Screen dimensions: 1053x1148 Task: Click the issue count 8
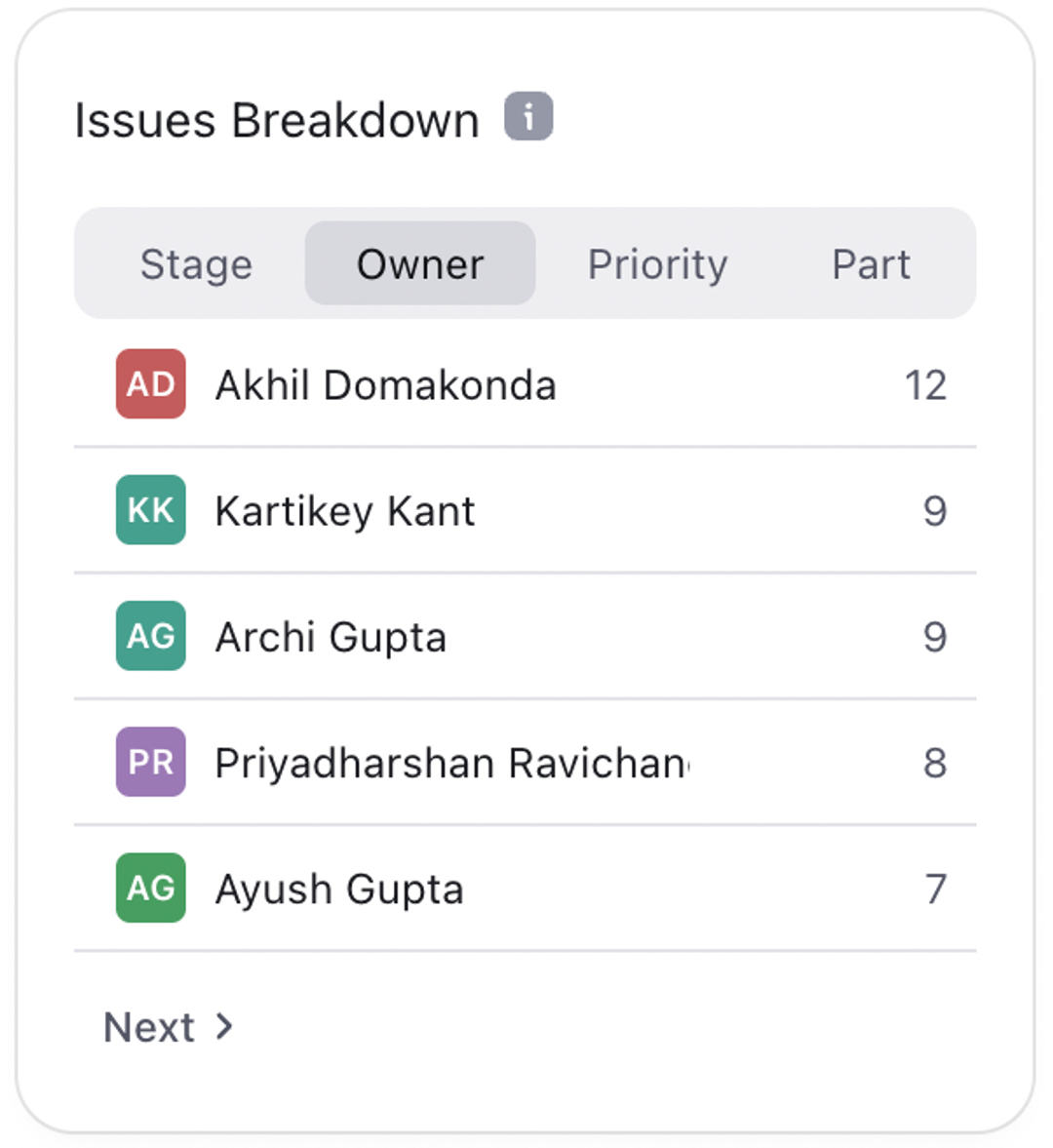(935, 763)
